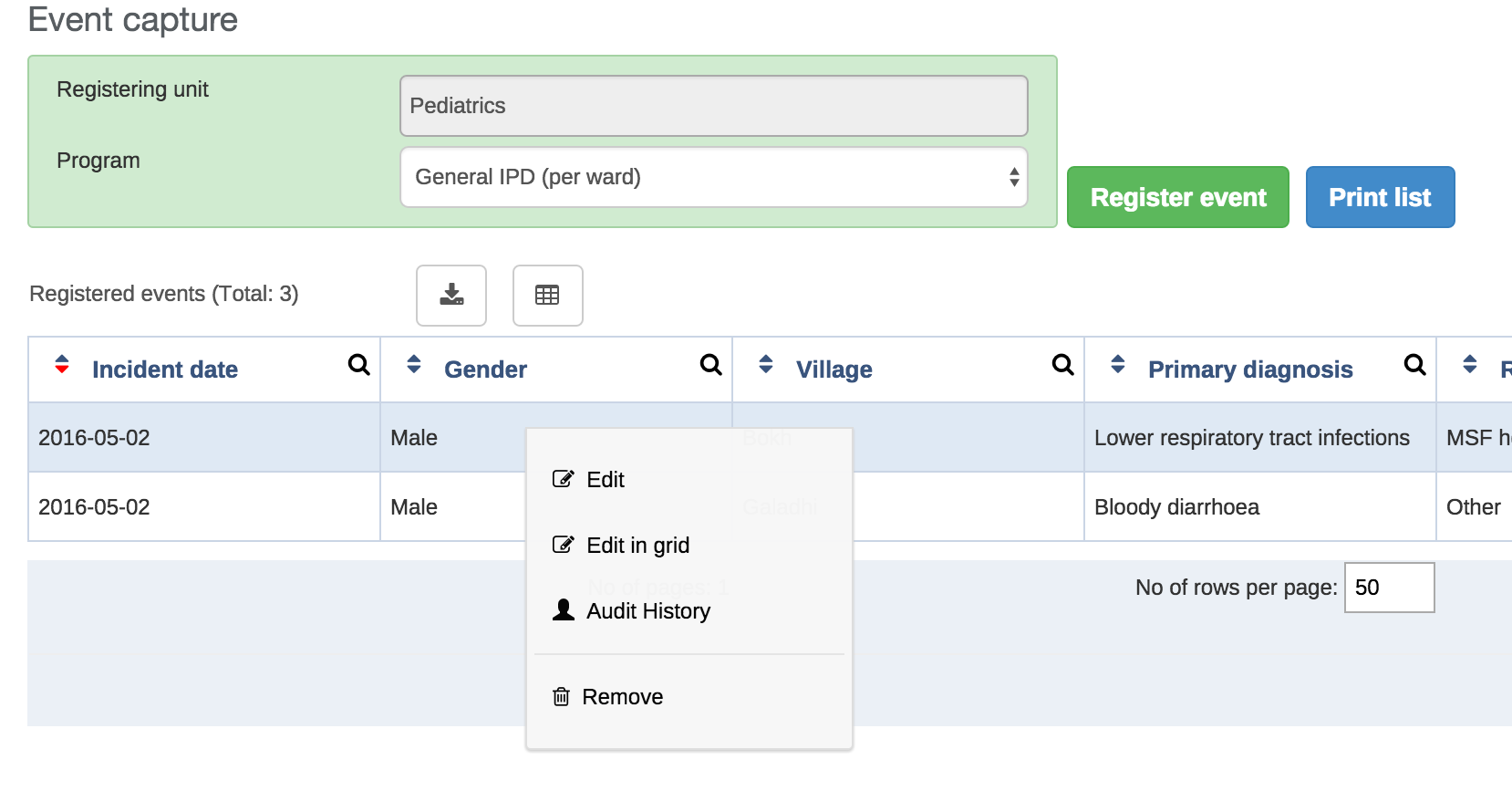Viewport: 1512px width, 812px height.
Task: Click the sort arrows beside Incident date
Action: click(62, 365)
